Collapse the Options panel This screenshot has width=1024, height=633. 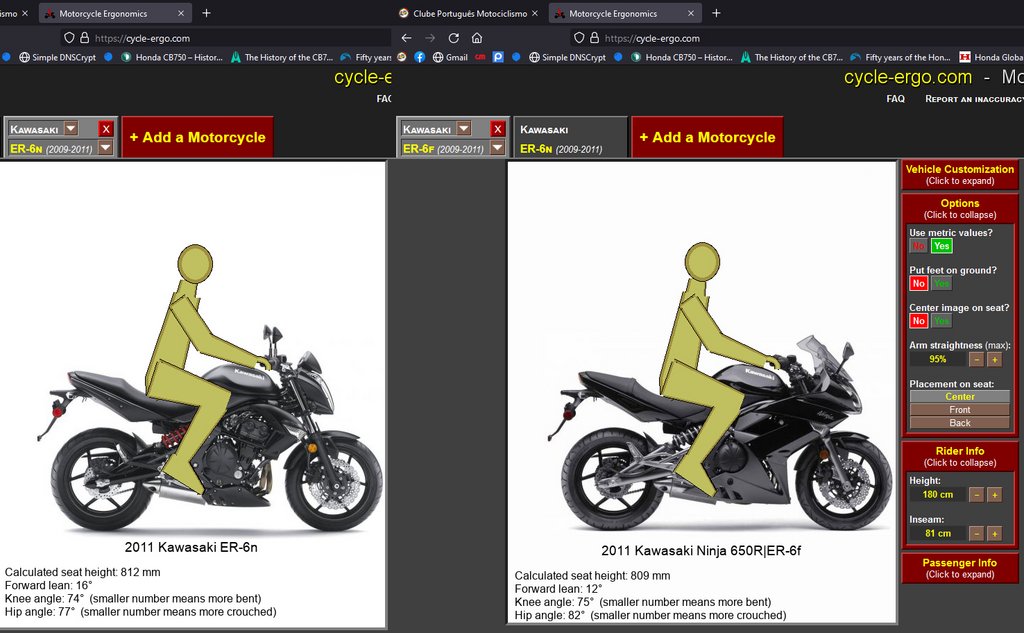coord(959,208)
